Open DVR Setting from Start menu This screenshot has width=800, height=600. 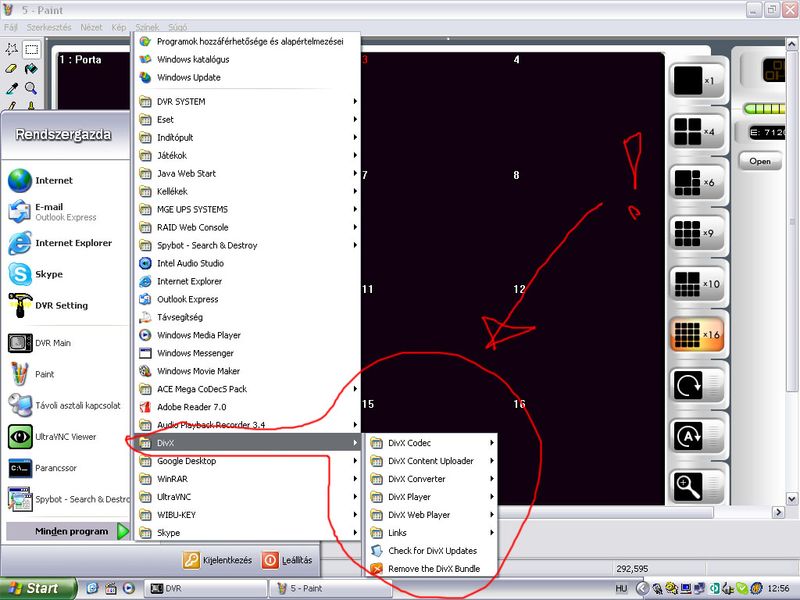66,306
